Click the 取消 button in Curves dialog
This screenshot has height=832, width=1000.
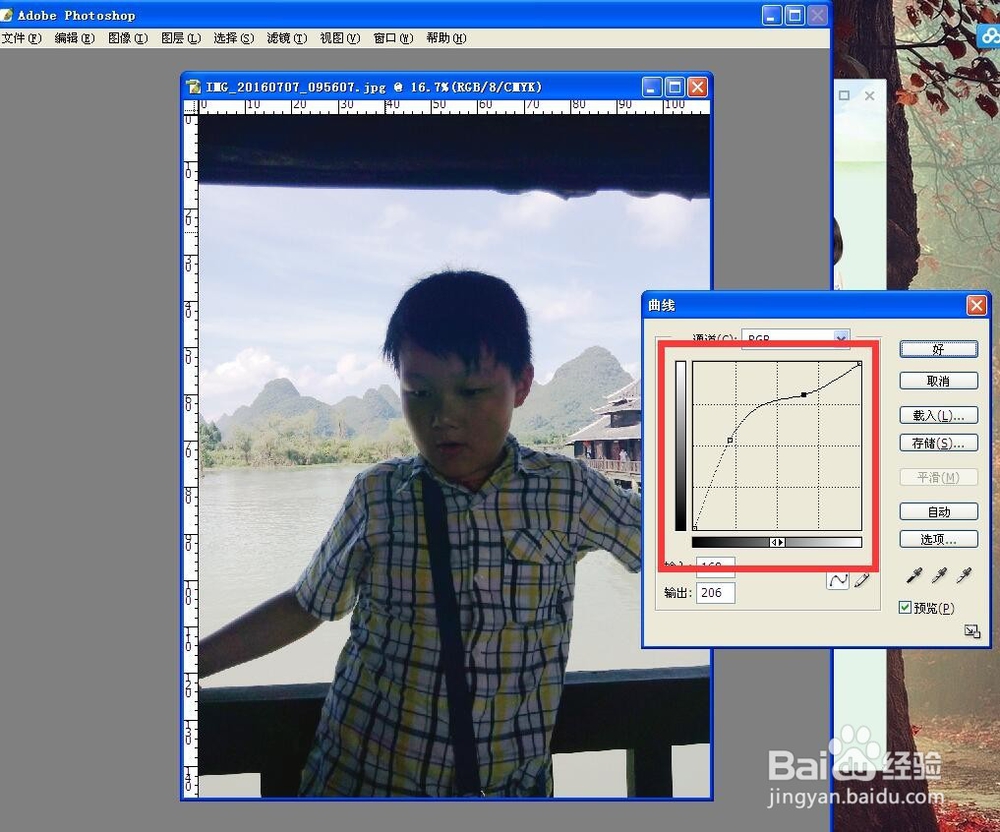coord(938,381)
